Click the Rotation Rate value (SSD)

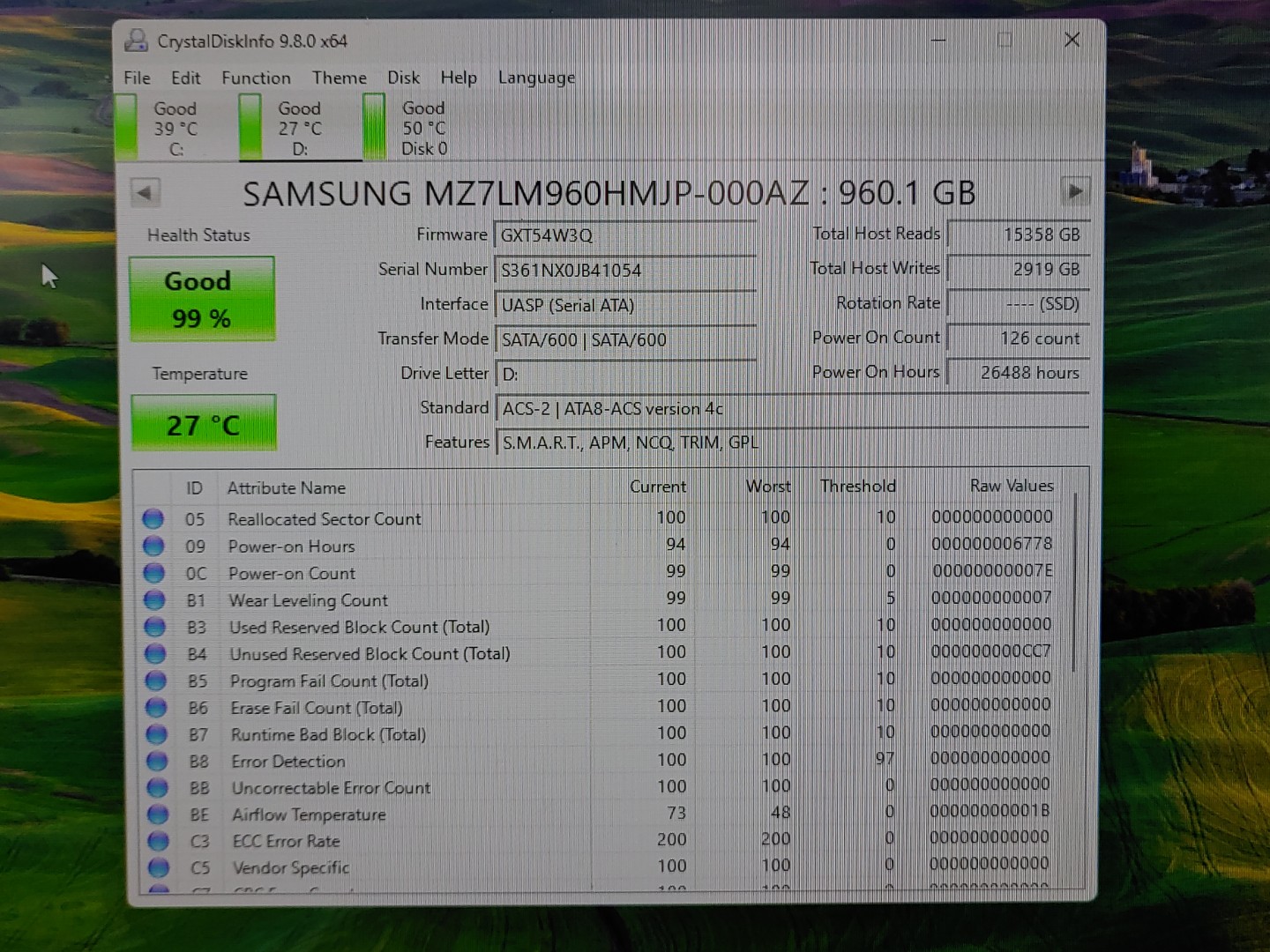(x=1018, y=303)
